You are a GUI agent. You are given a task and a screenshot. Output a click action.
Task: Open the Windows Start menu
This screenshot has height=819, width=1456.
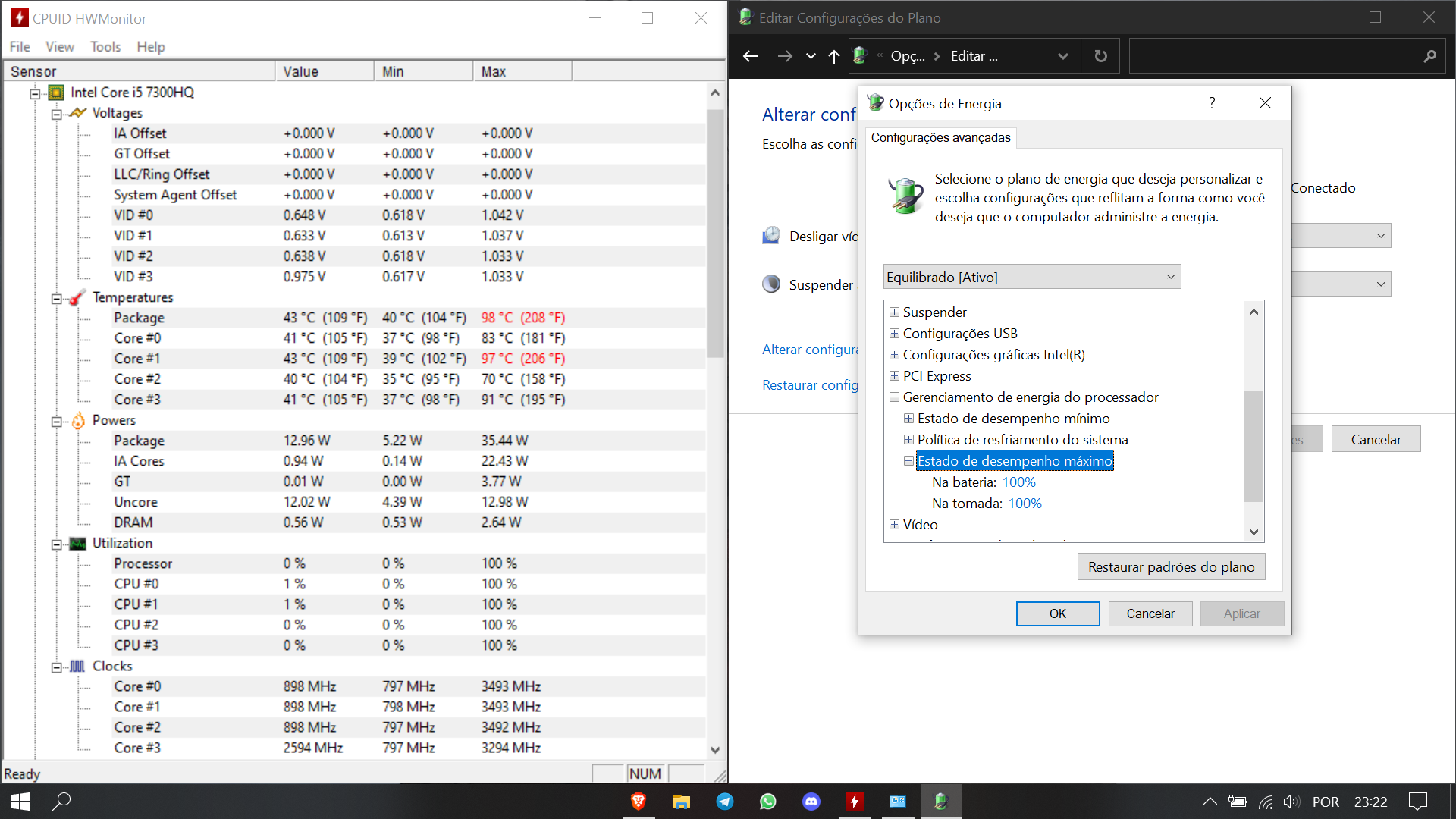coord(20,802)
